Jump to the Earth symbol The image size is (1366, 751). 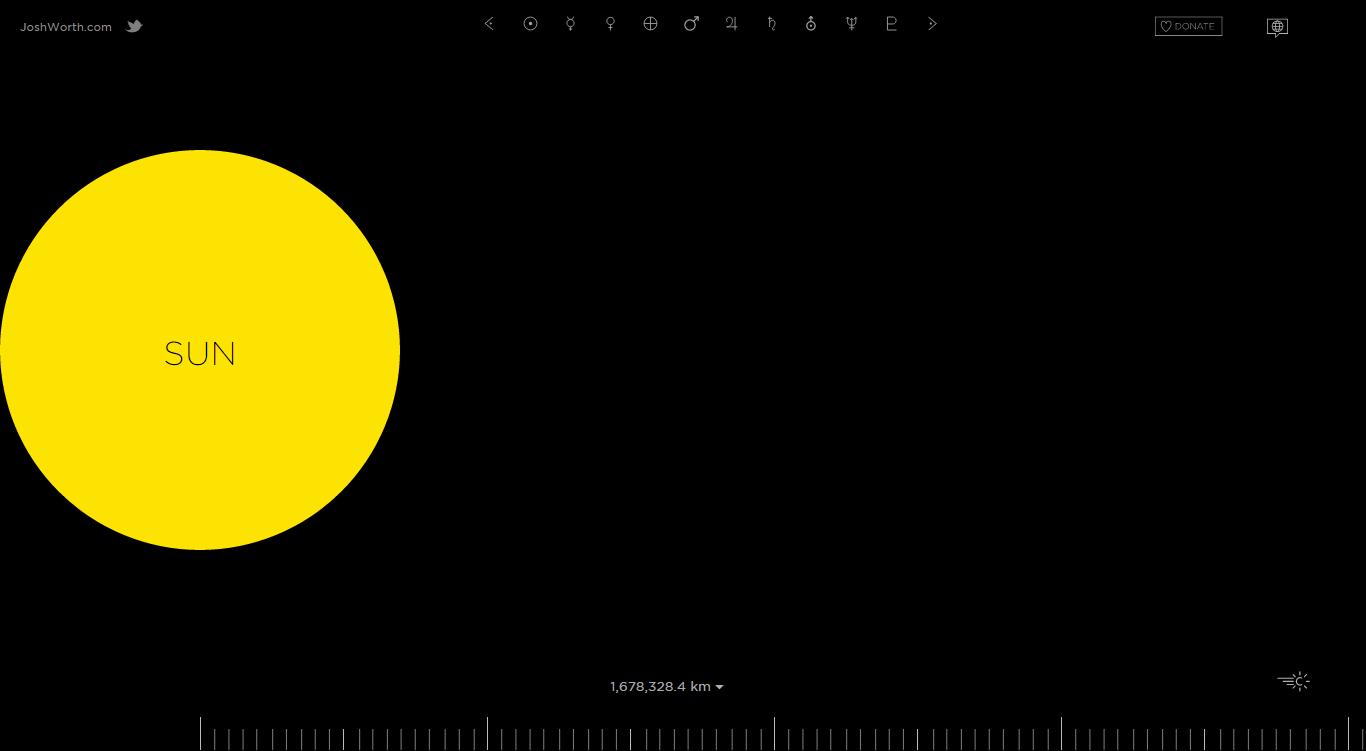point(650,24)
